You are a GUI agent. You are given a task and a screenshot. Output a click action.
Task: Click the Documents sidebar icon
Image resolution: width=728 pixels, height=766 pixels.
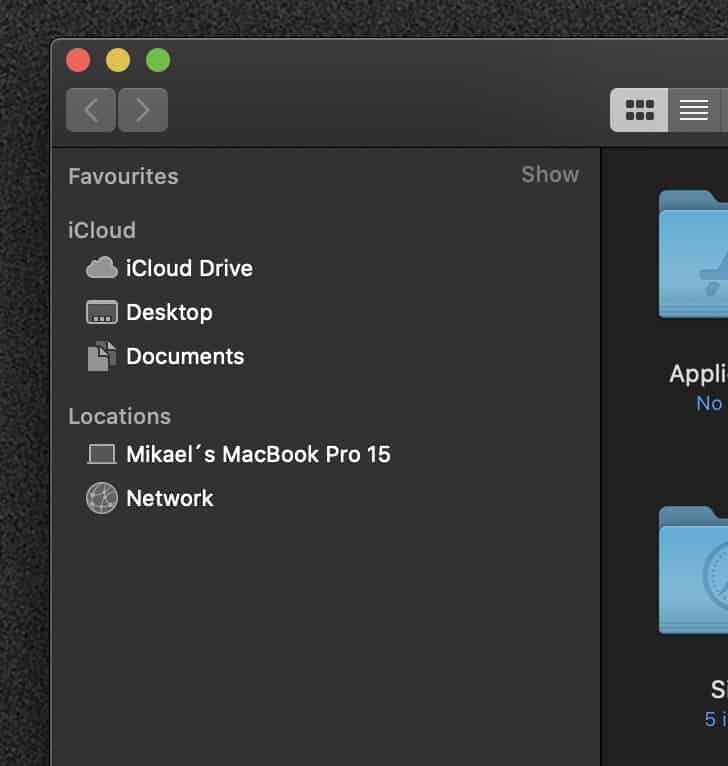click(102, 356)
